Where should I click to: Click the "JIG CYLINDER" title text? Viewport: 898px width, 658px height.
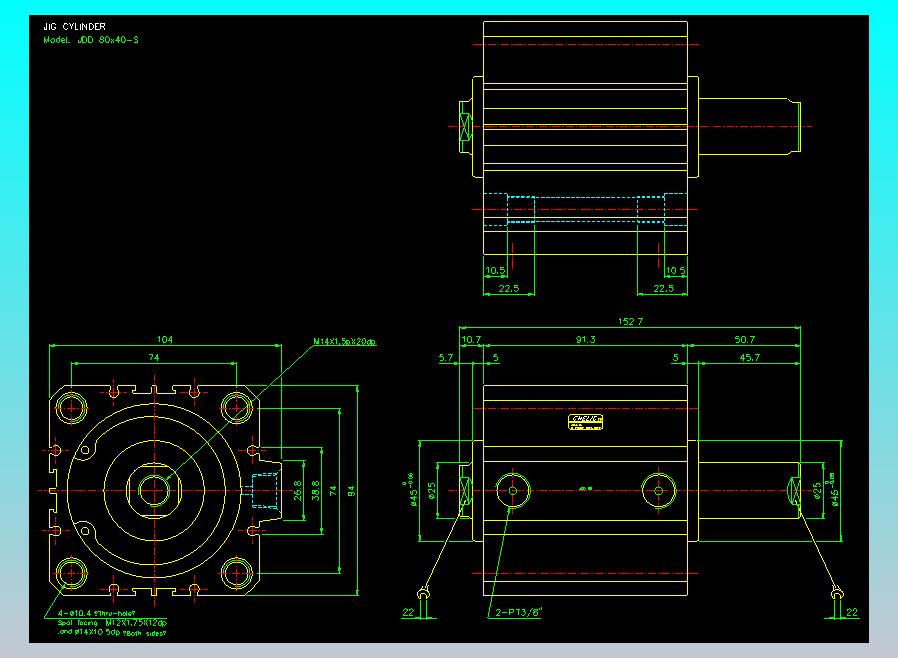[x=74, y=26]
